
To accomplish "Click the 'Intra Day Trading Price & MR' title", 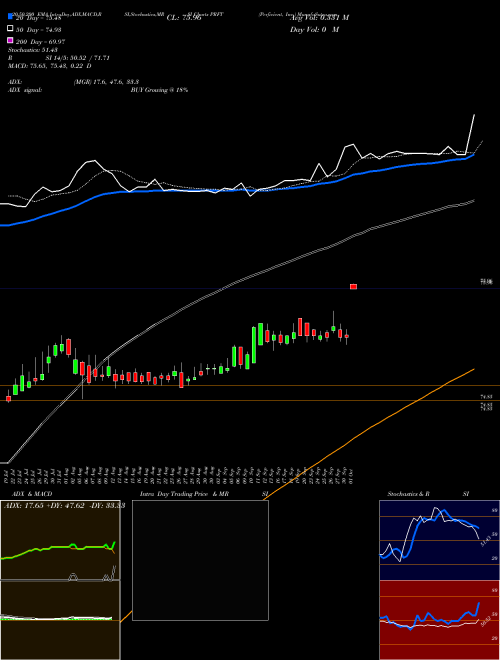I will 184,494.
